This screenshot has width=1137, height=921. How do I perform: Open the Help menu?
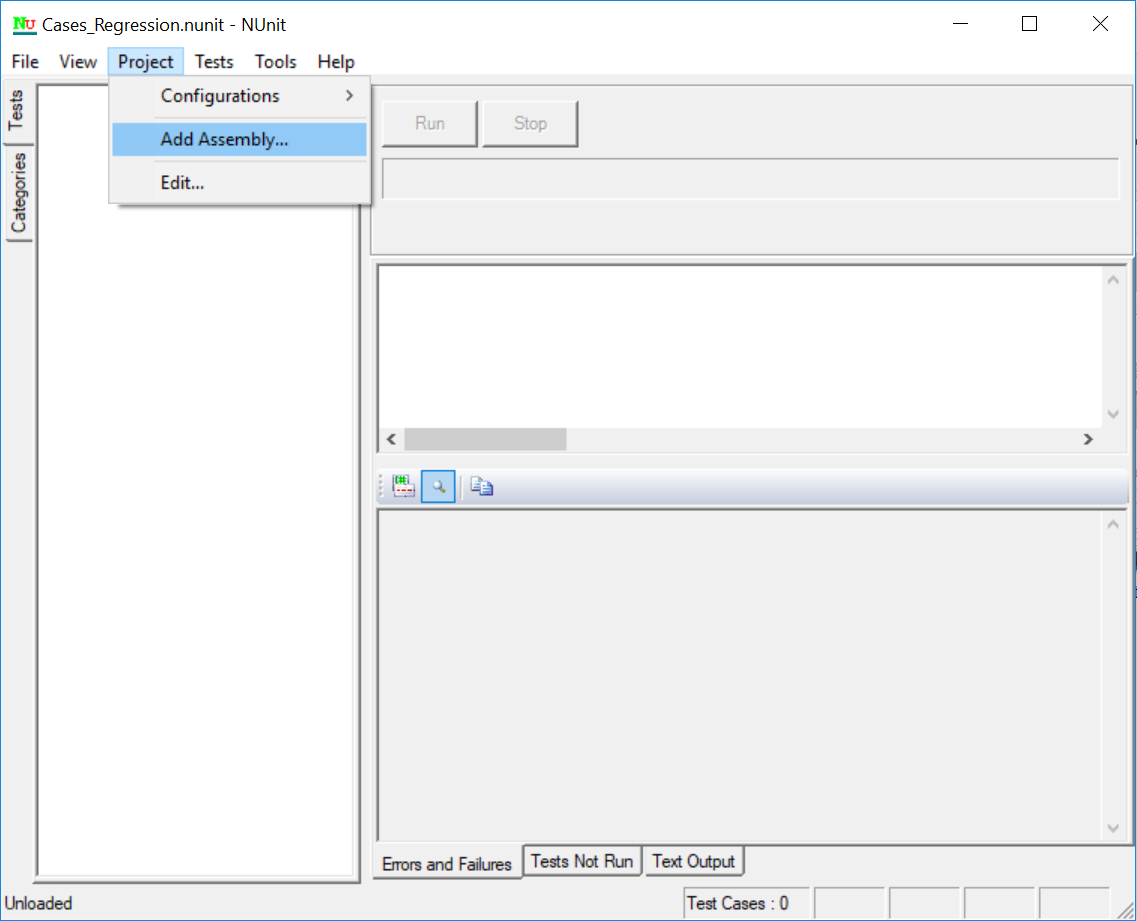(336, 62)
